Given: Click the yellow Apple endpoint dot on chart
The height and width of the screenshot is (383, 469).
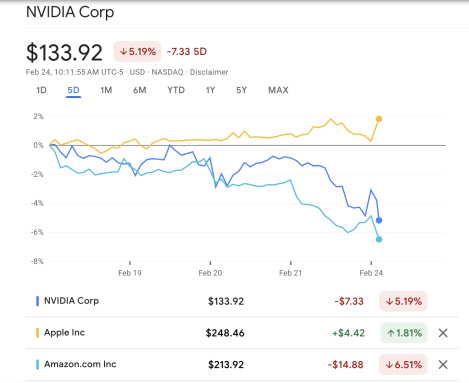Looking at the screenshot, I should pos(379,119).
